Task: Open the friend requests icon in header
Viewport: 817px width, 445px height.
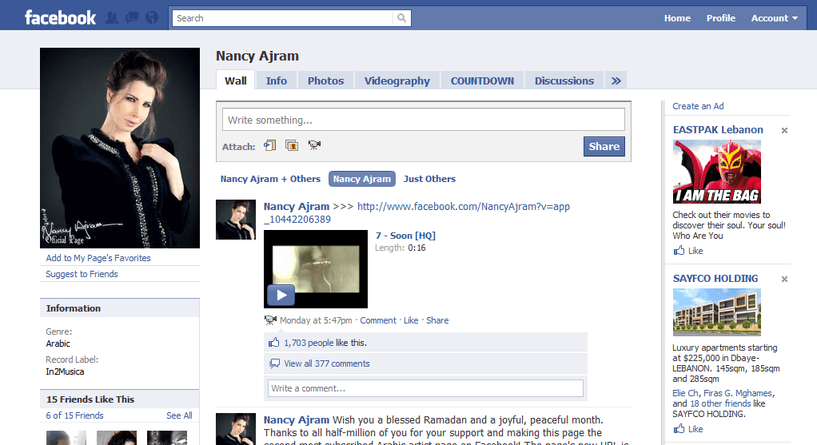Action: point(112,18)
